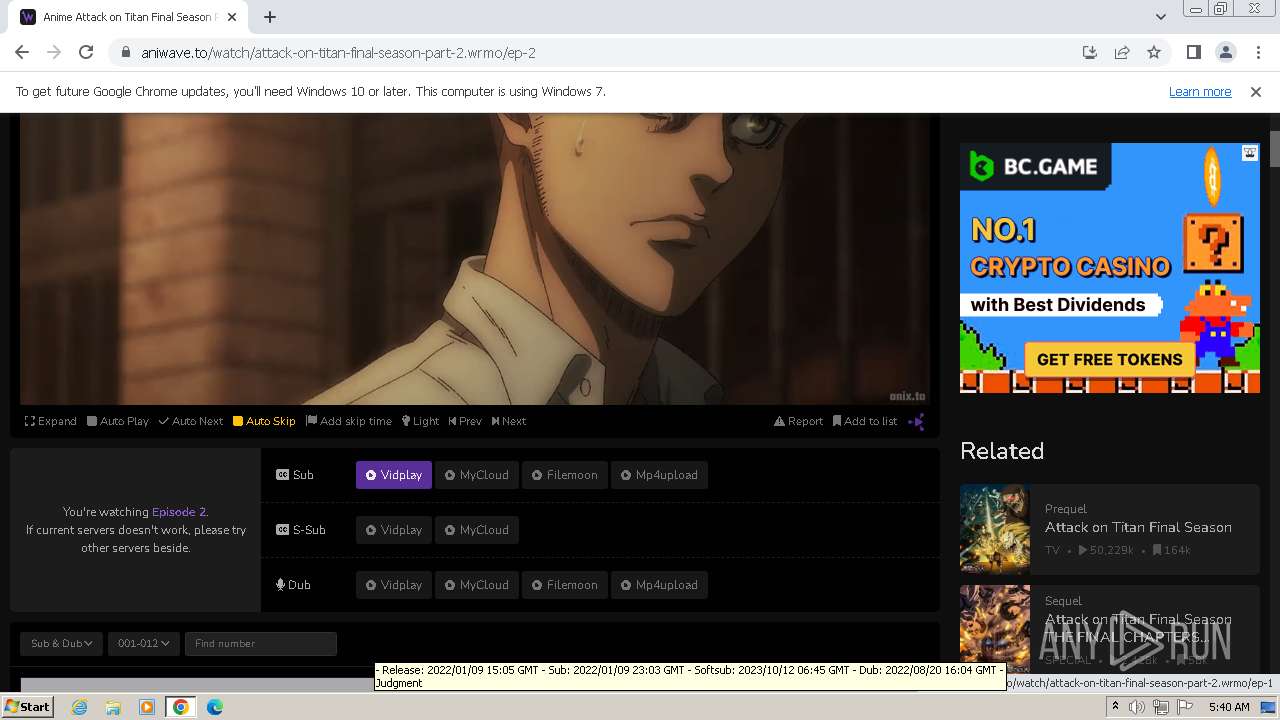The height and width of the screenshot is (720, 1280).
Task: Select Dub Mp4upload server
Action: click(x=660, y=585)
